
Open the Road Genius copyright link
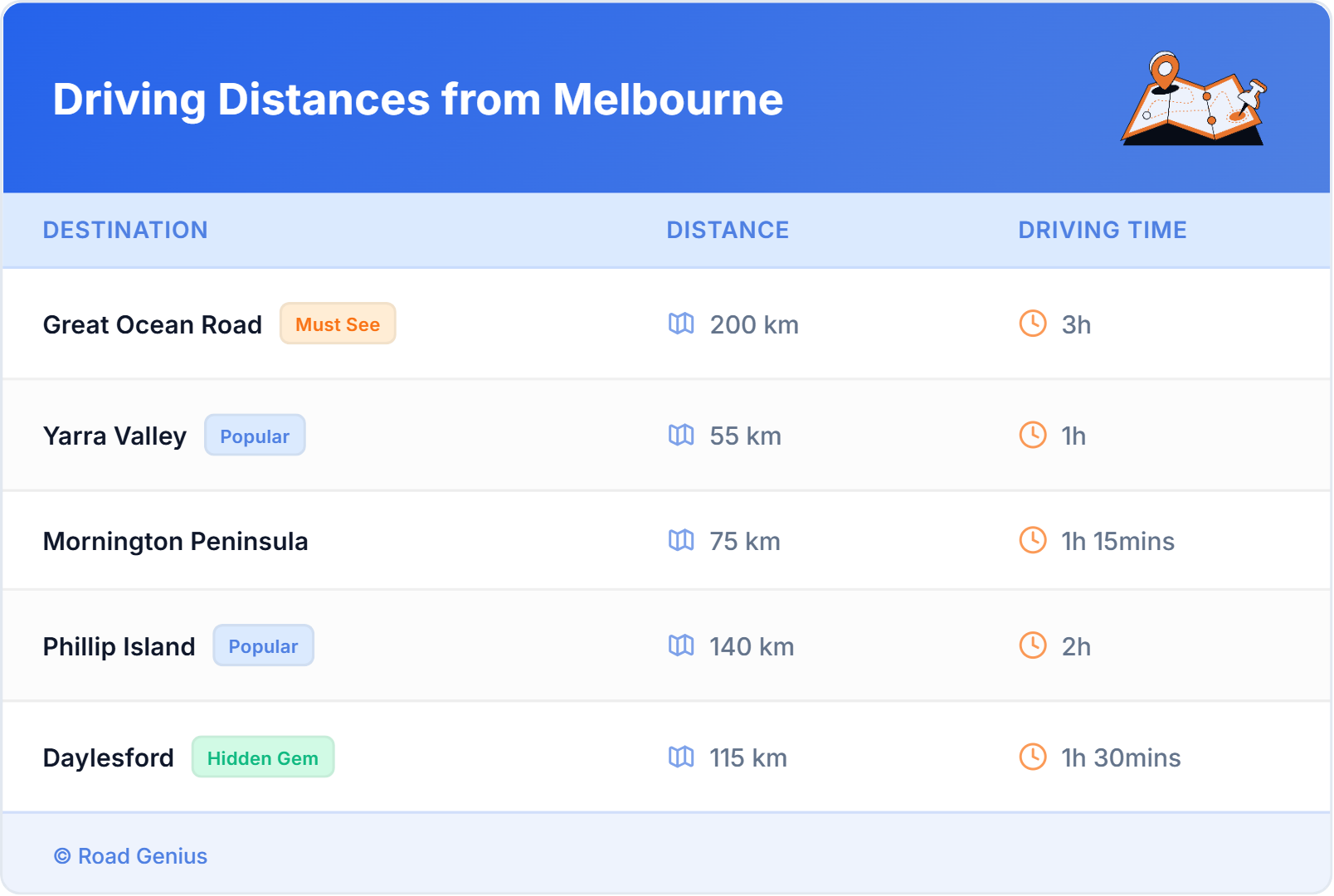pos(131,856)
